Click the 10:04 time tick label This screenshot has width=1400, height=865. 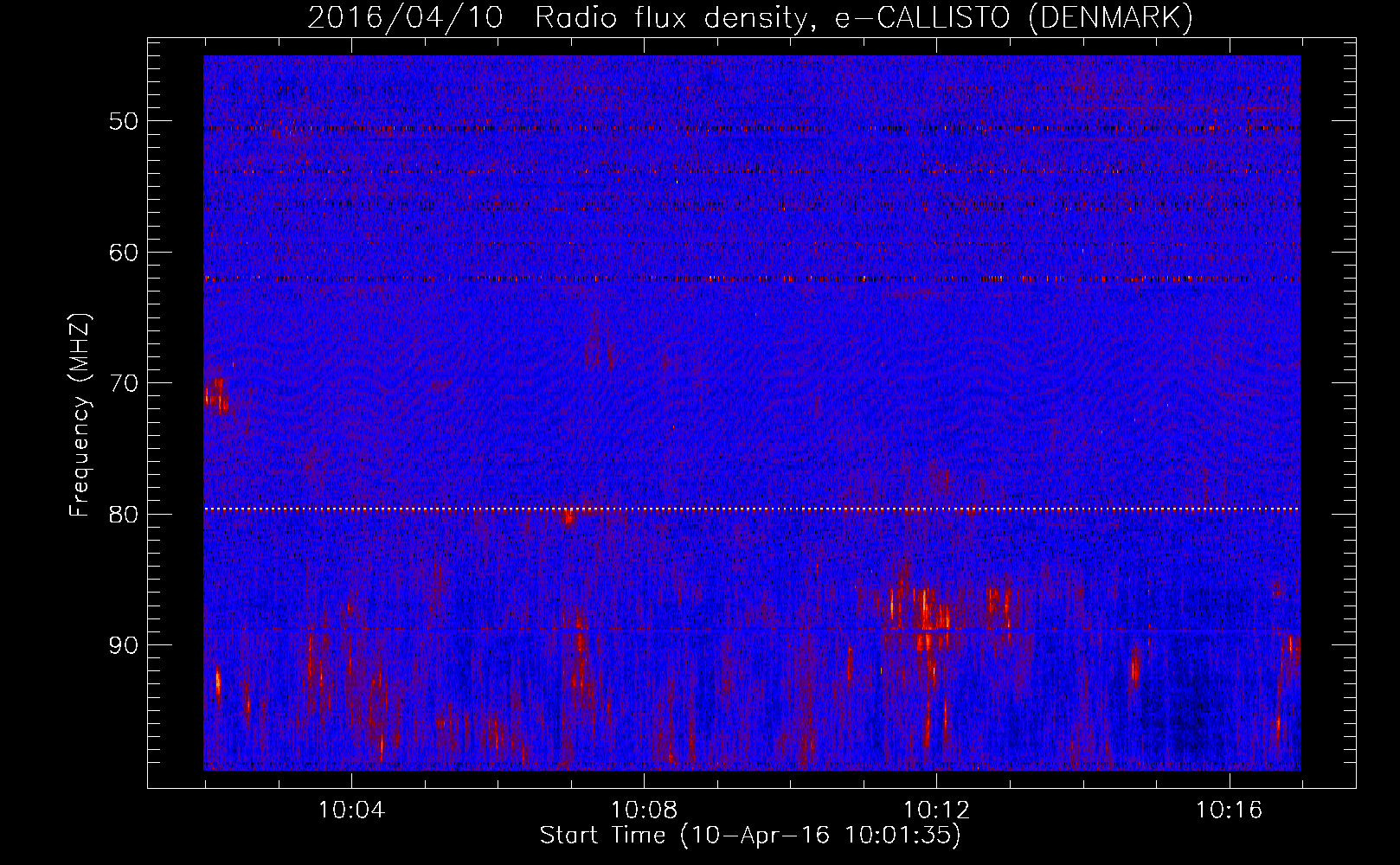pyautogui.click(x=351, y=811)
